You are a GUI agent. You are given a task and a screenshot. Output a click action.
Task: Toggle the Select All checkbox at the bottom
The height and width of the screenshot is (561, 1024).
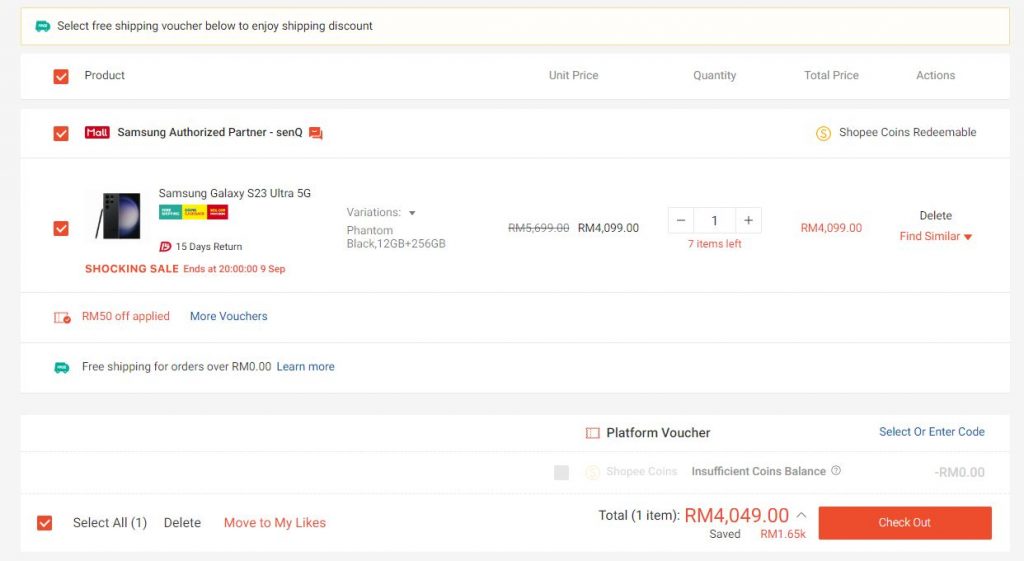click(44, 523)
